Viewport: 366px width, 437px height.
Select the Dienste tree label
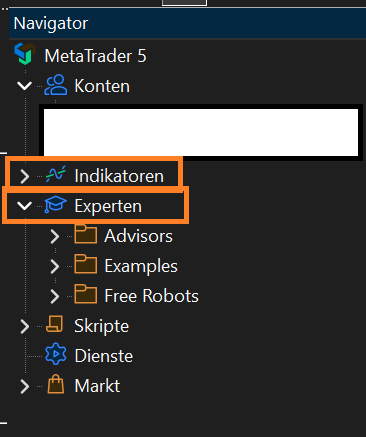pos(104,356)
